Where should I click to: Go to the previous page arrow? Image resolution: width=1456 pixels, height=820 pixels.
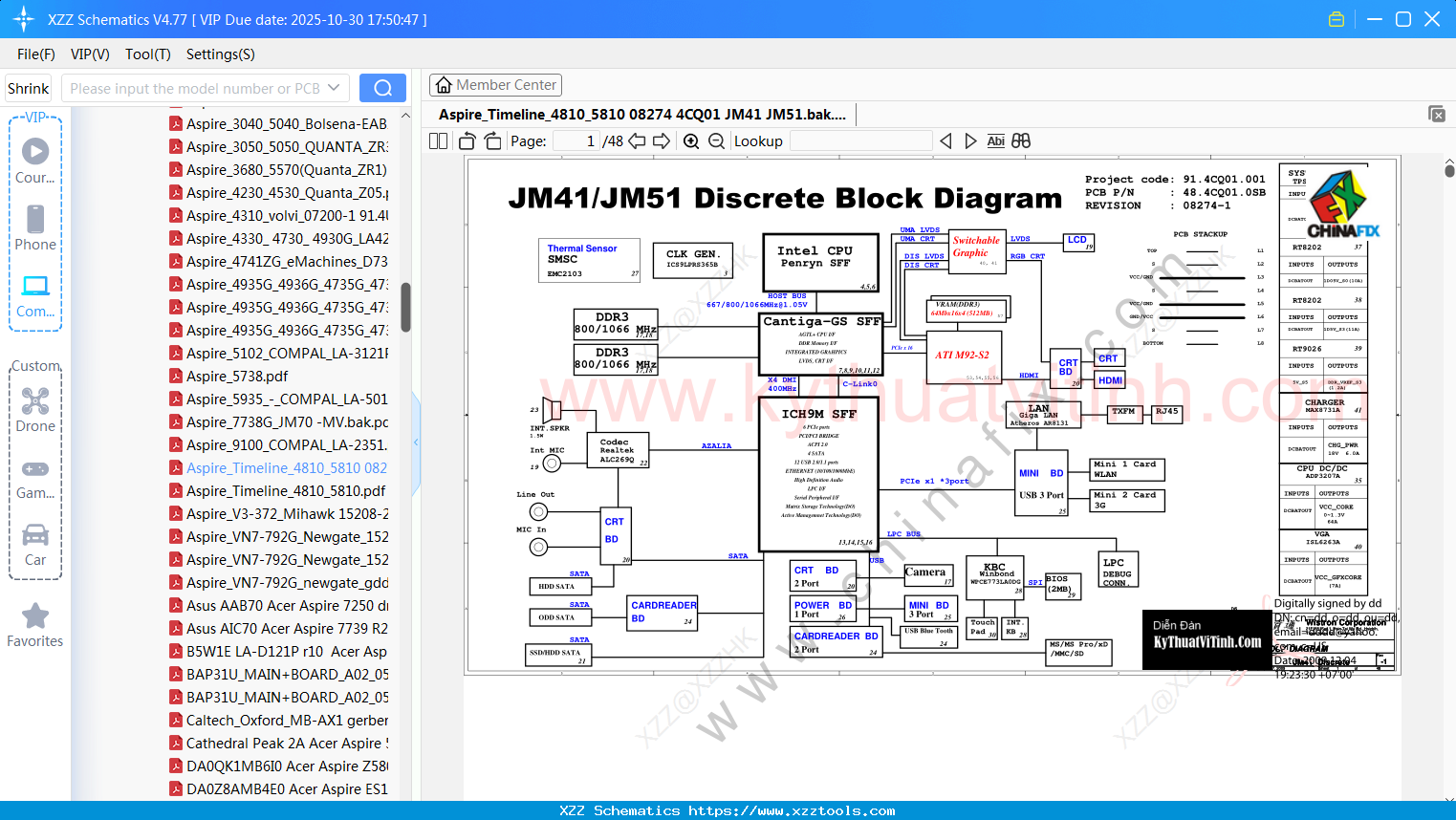tap(638, 140)
